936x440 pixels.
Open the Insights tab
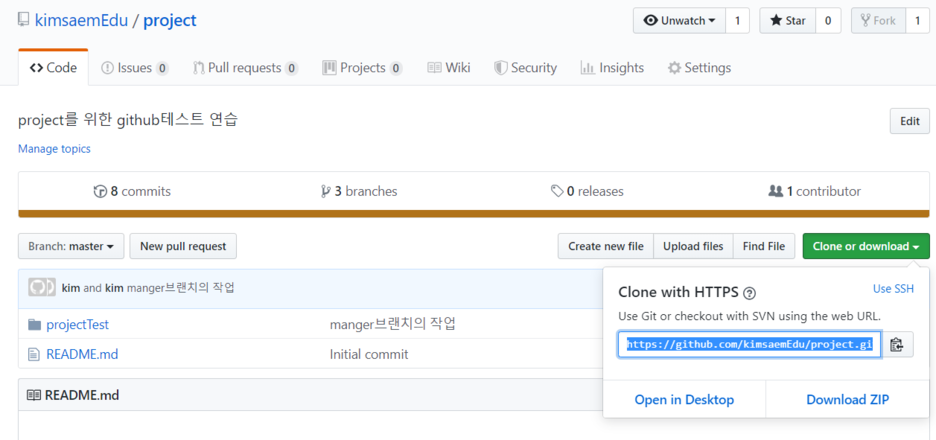pyautogui.click(x=612, y=68)
